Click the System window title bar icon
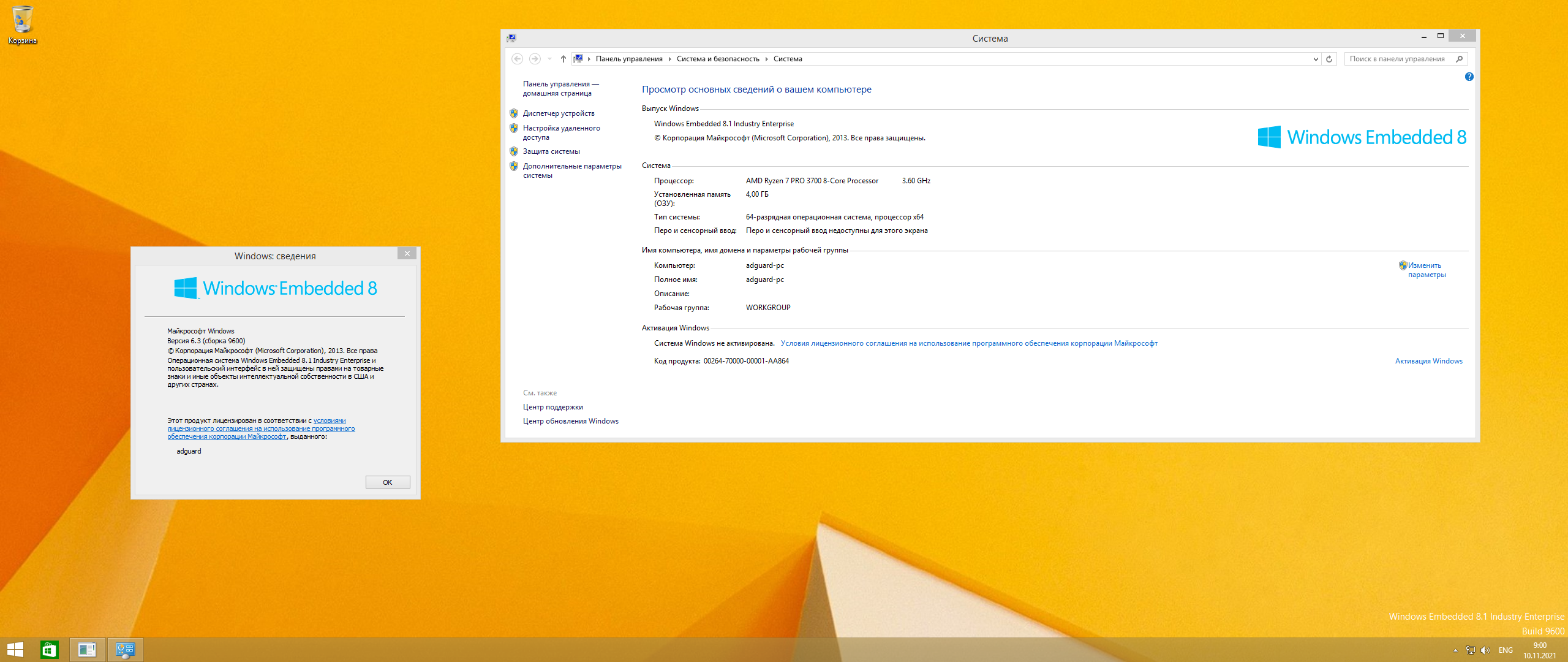 (511, 38)
